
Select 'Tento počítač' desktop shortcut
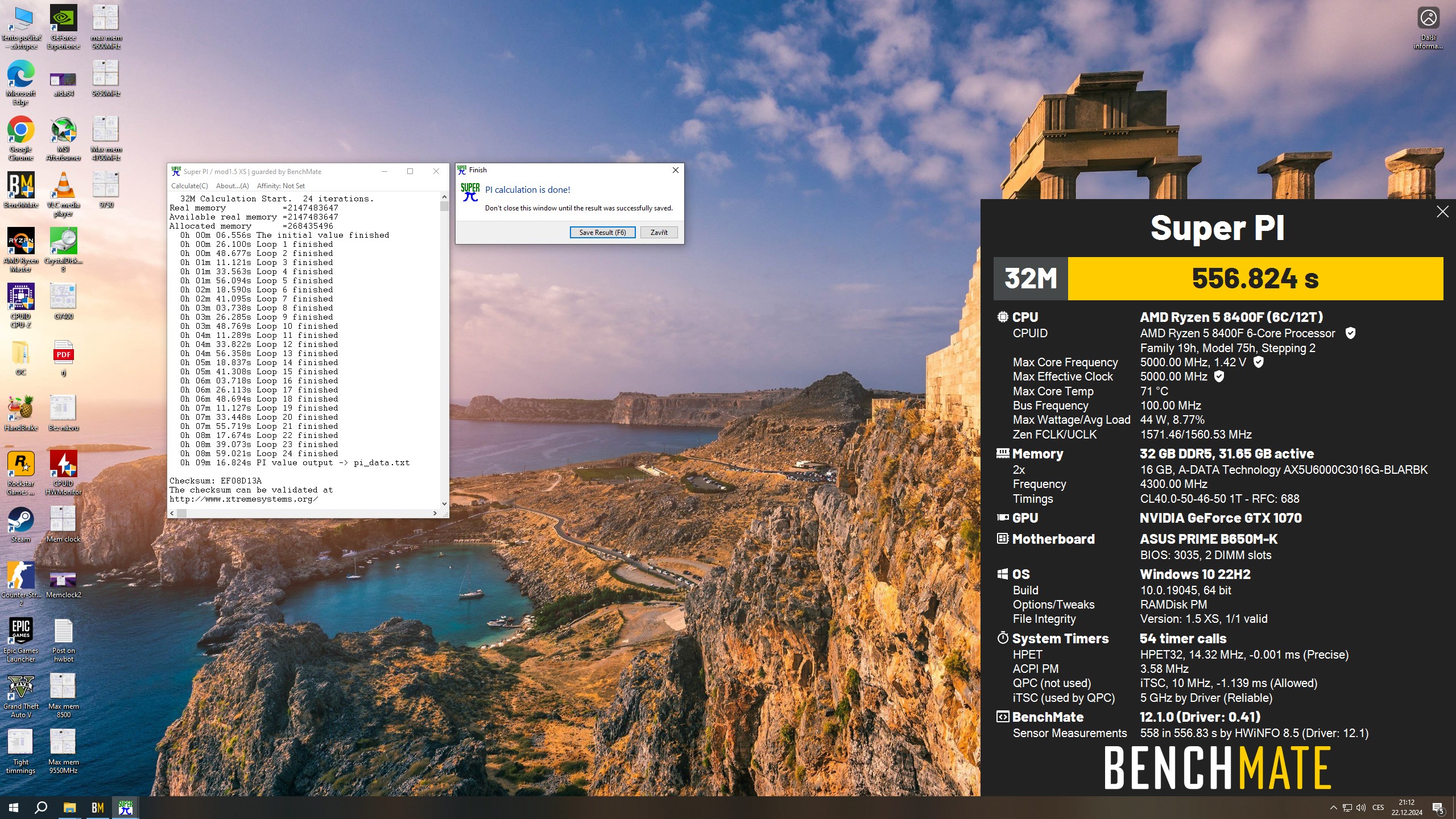coord(21,27)
